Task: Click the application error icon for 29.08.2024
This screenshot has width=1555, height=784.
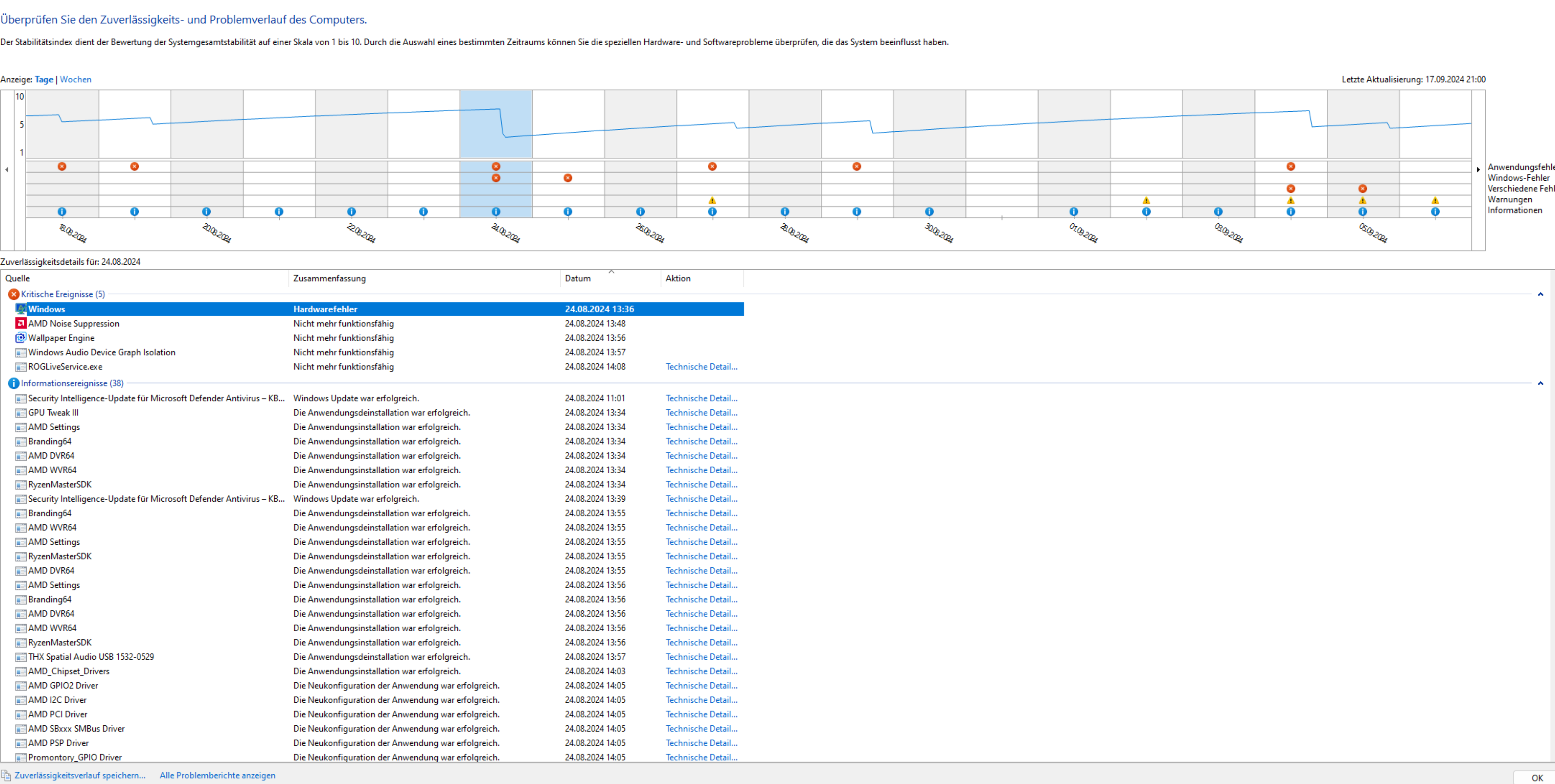Action: pyautogui.click(x=857, y=167)
